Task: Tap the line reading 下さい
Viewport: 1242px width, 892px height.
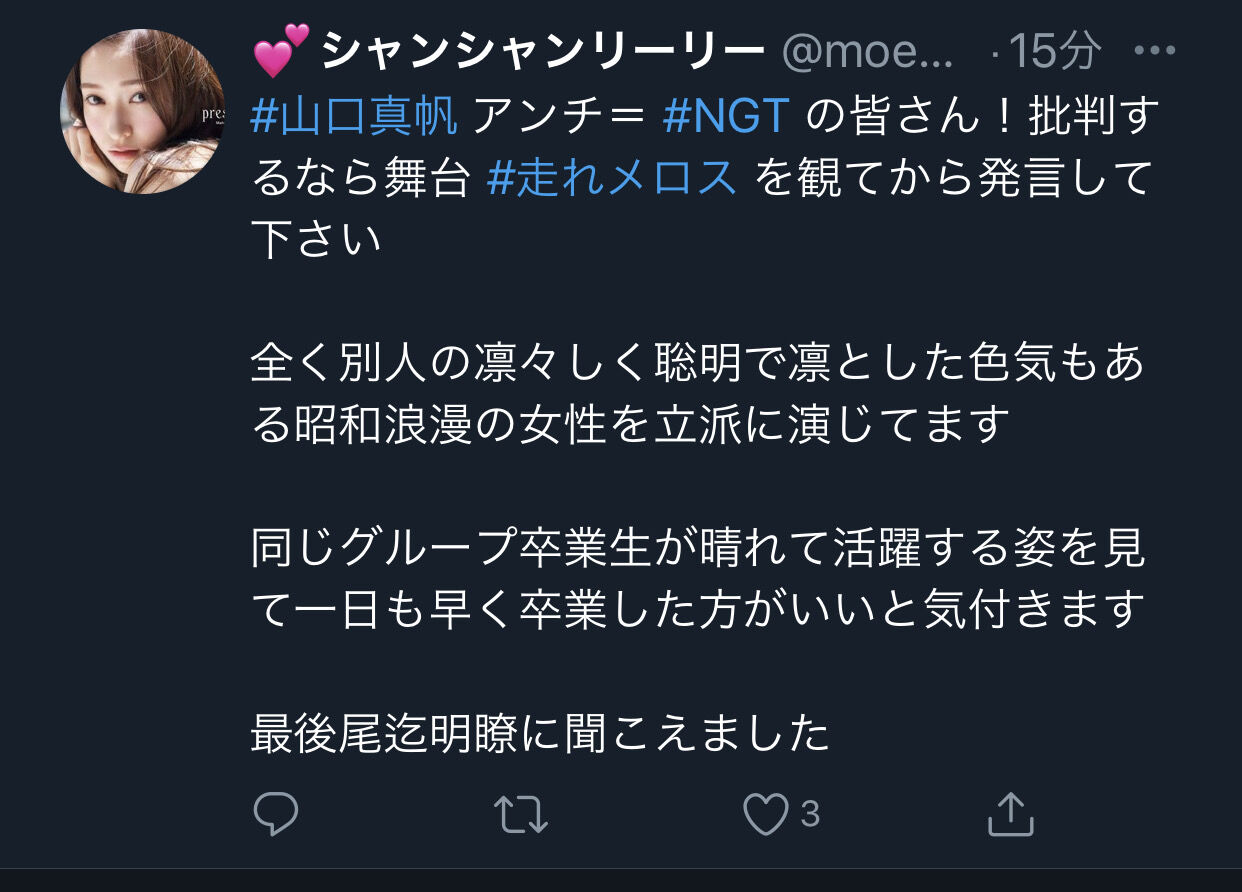Action: click(x=317, y=241)
